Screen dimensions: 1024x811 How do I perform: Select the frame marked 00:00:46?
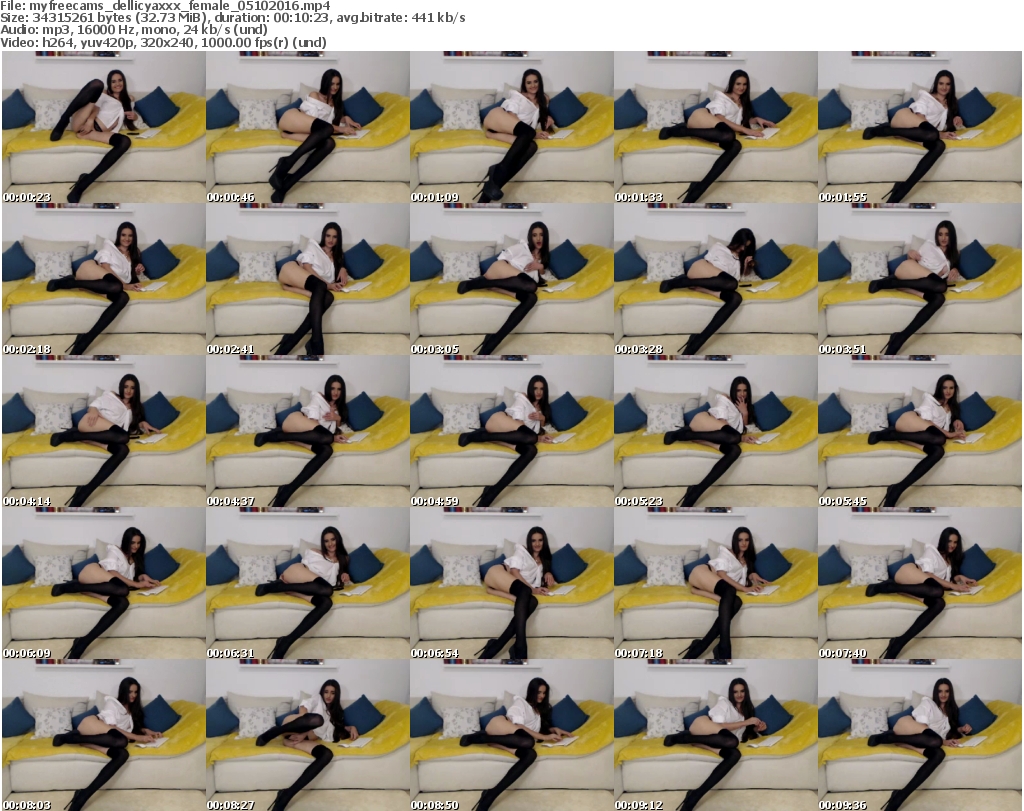click(x=307, y=128)
